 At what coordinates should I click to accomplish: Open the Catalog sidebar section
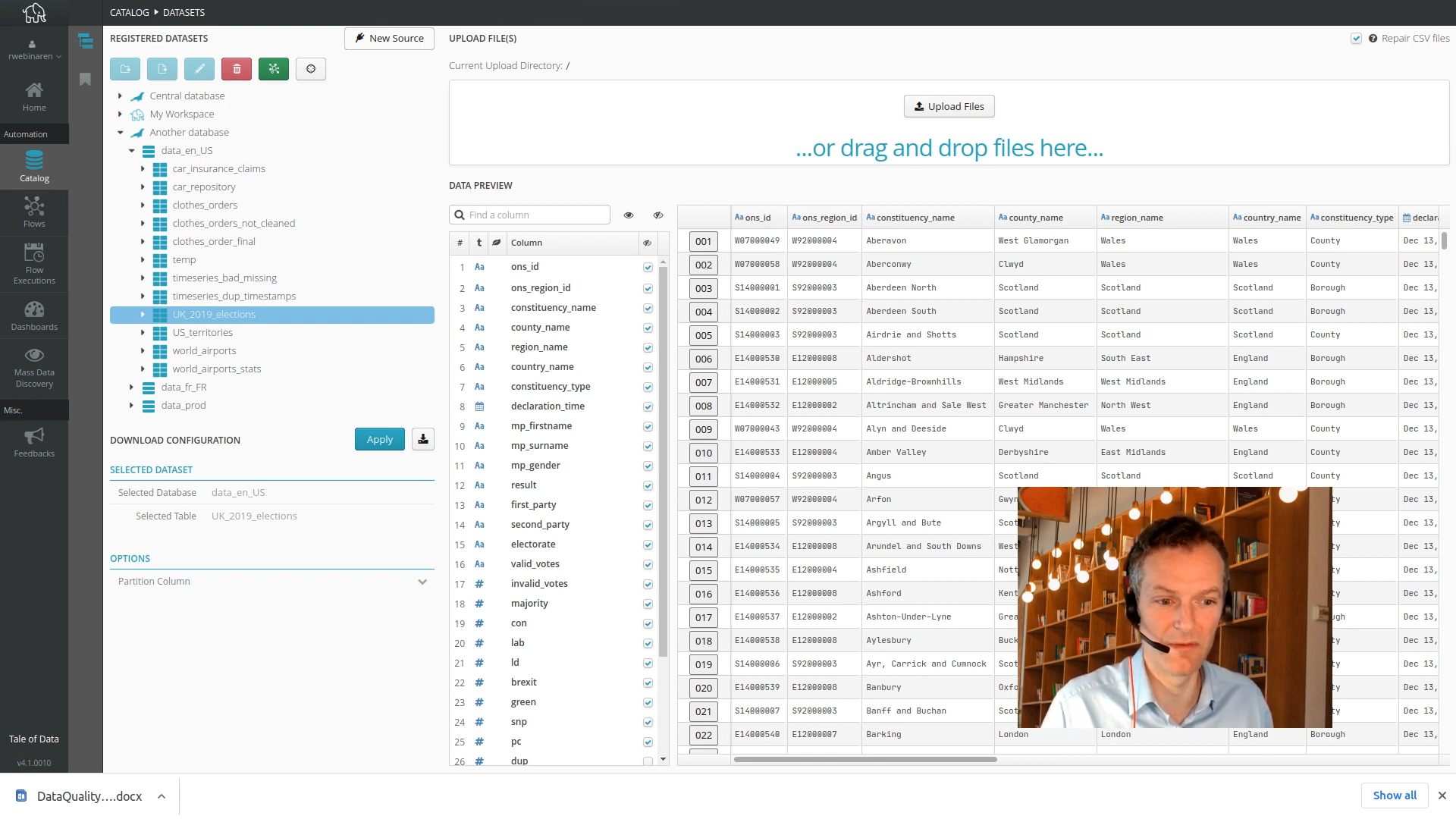pyautogui.click(x=34, y=167)
